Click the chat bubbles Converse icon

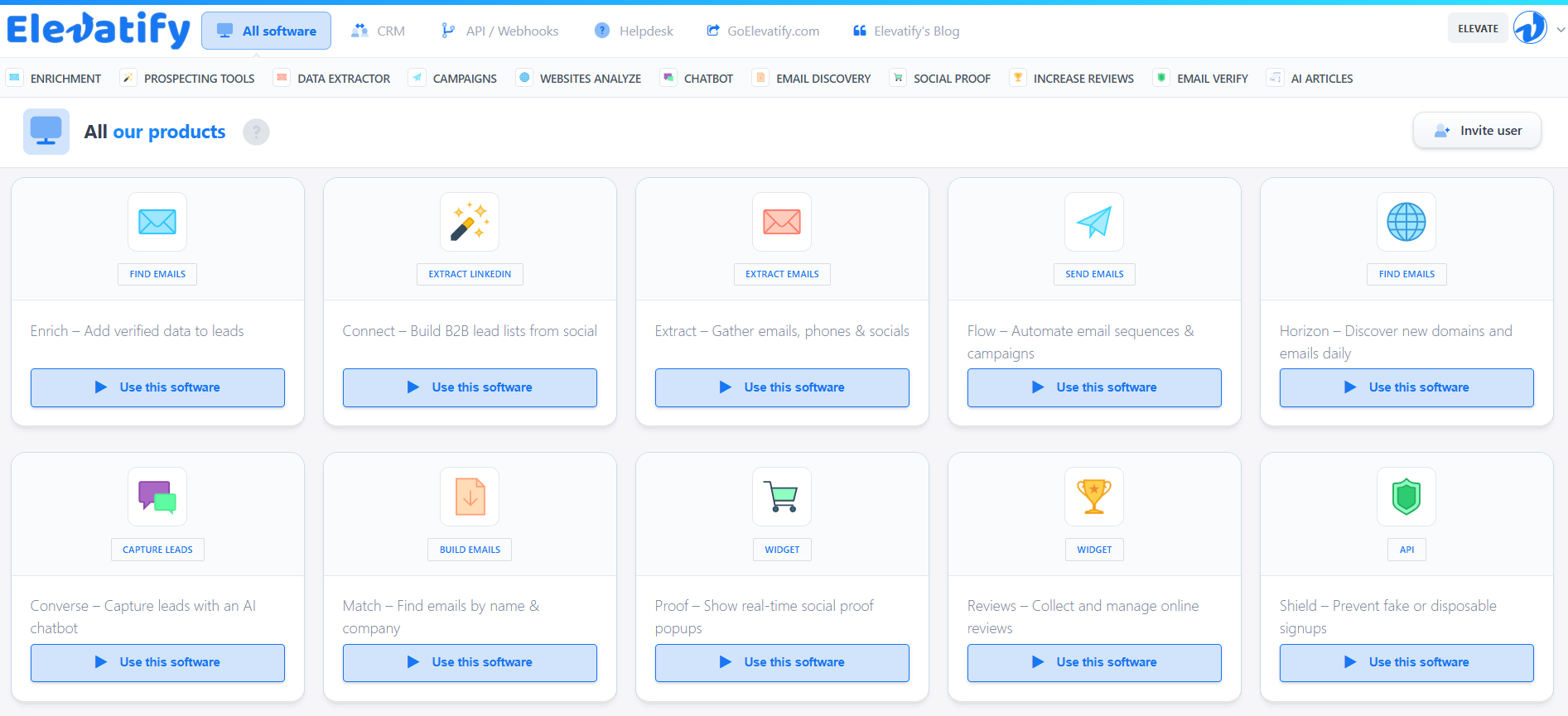(x=157, y=497)
